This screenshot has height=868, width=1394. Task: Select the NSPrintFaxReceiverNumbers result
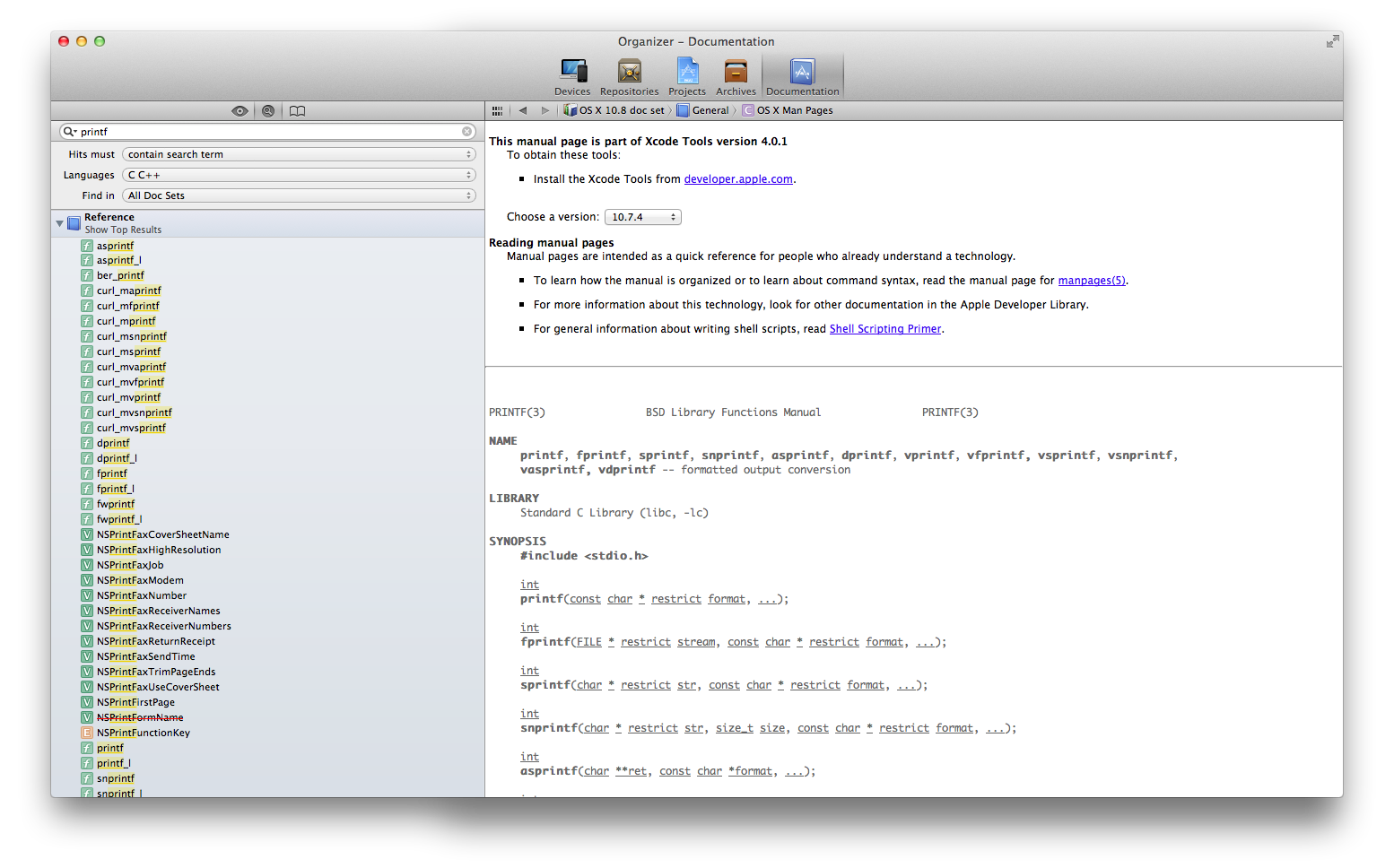(x=164, y=626)
